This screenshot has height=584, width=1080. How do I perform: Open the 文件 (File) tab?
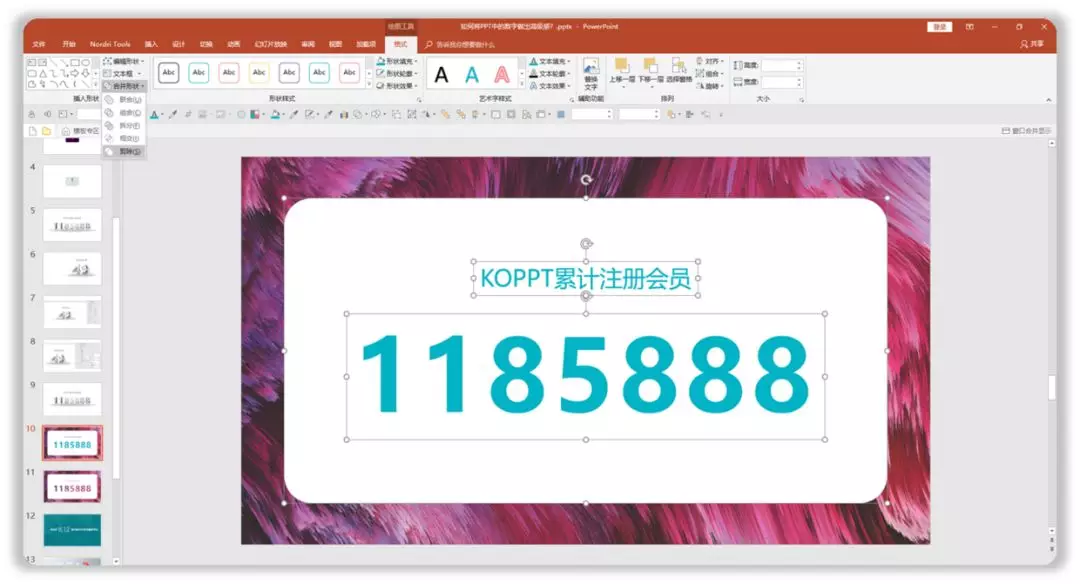click(39, 44)
